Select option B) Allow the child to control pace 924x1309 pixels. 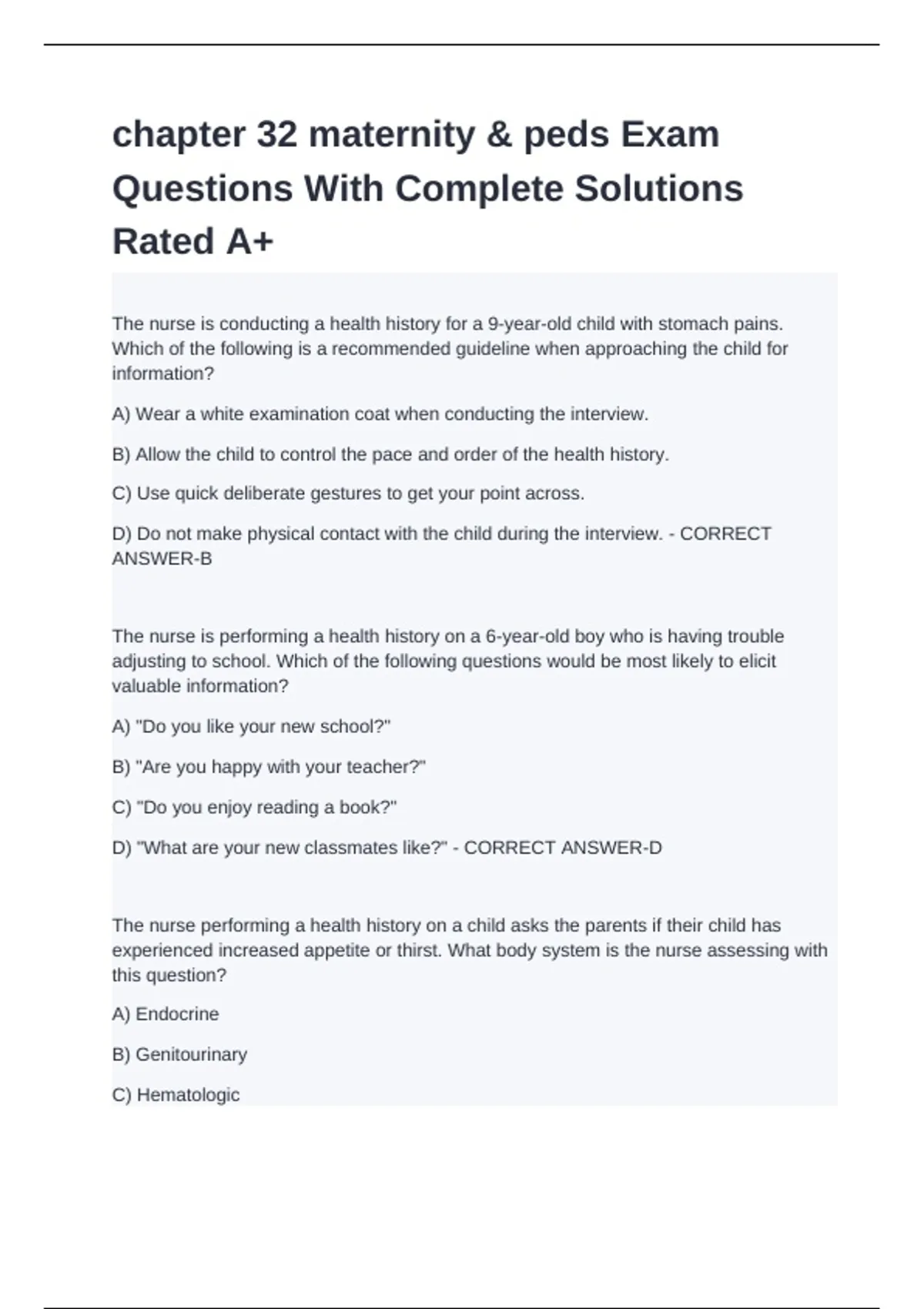(390, 454)
